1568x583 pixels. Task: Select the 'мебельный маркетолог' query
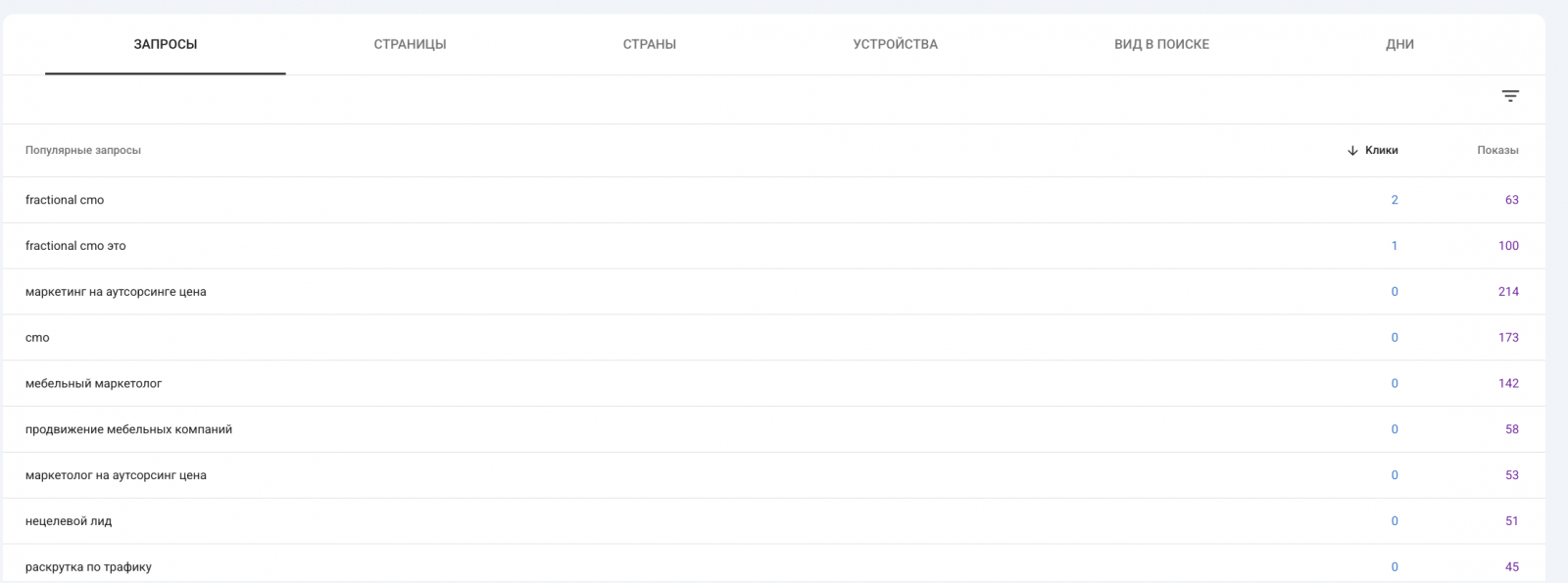pyautogui.click(x=773, y=384)
